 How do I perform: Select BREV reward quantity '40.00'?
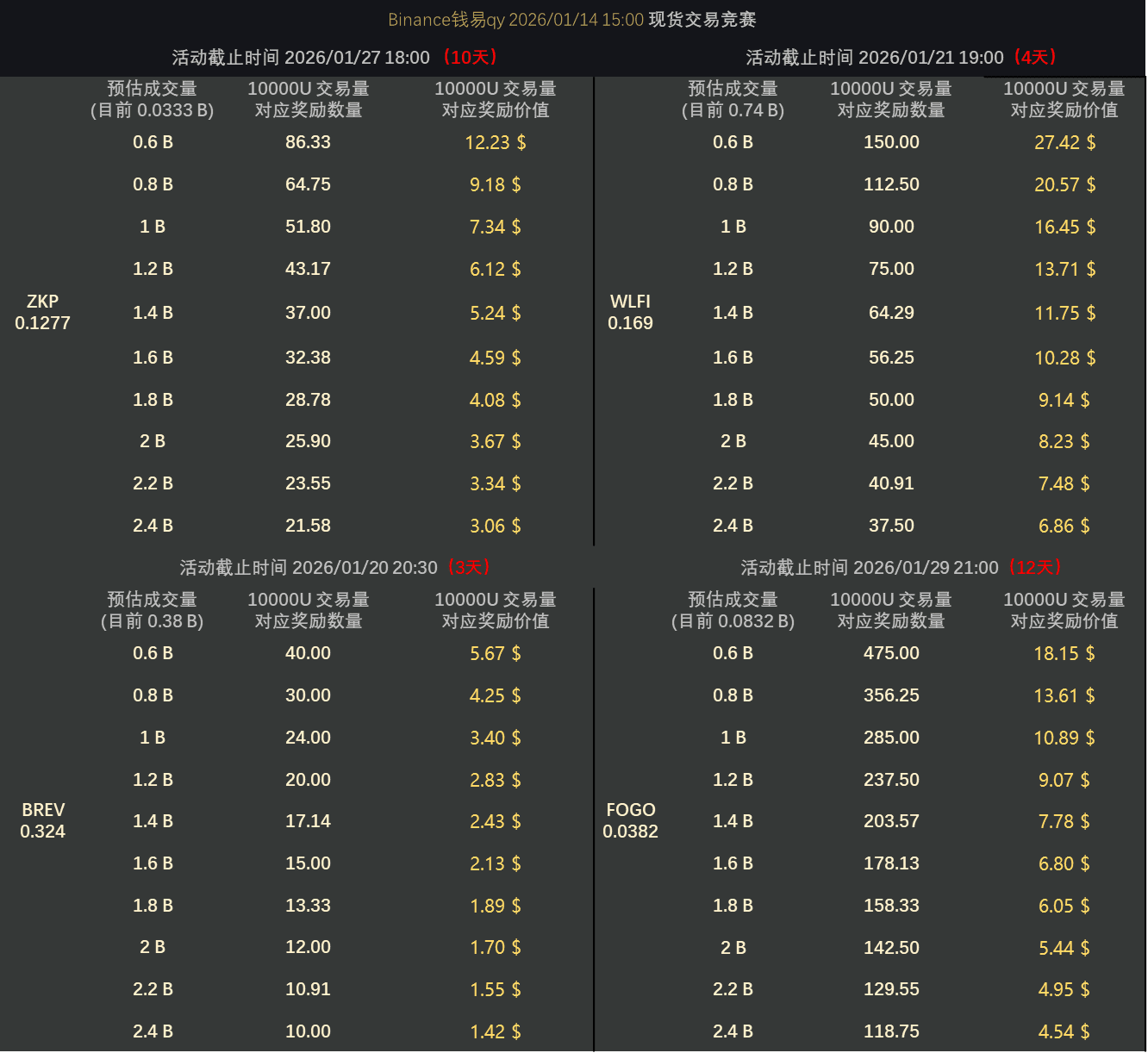point(308,653)
